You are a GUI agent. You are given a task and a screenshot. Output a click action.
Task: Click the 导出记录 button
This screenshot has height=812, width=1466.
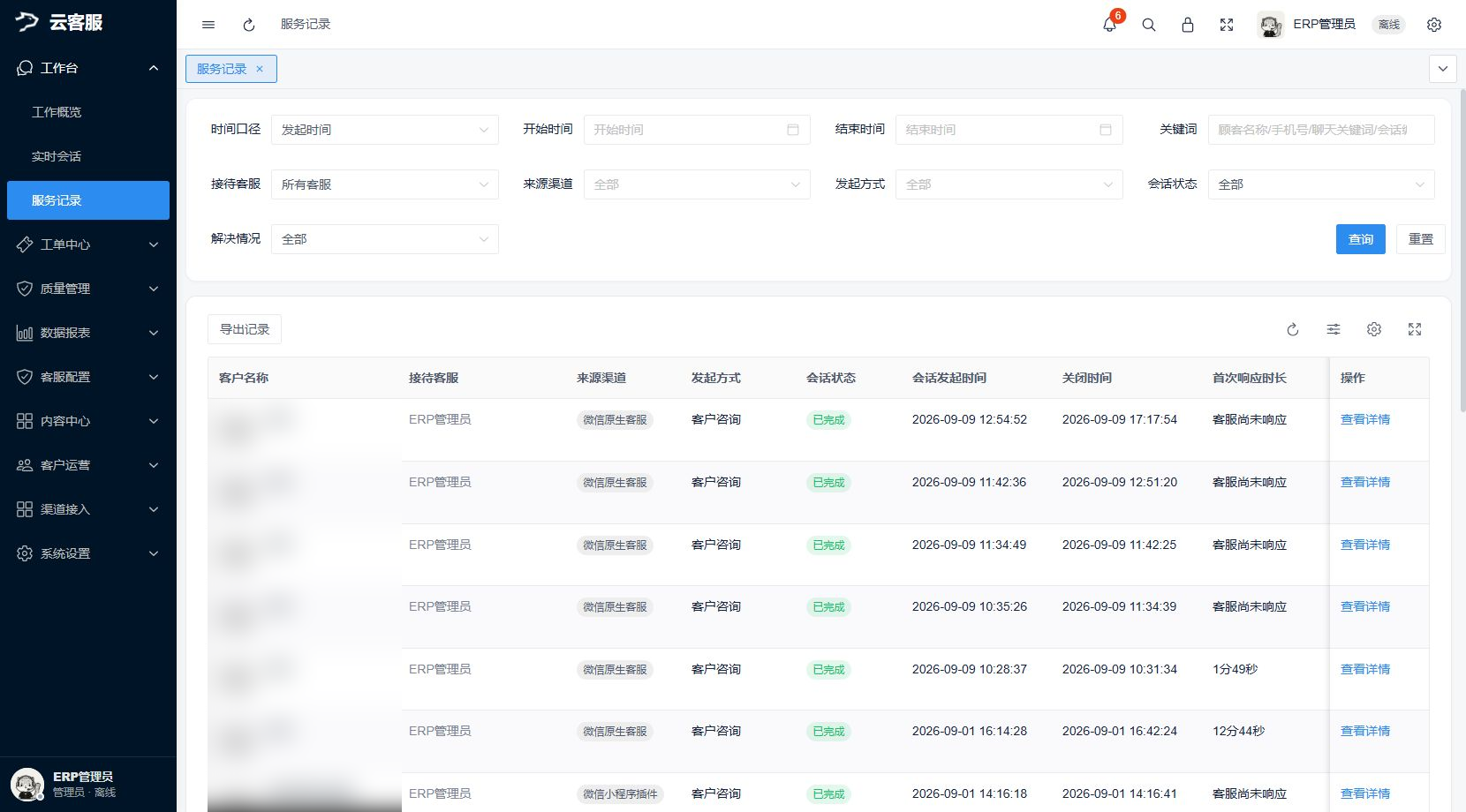(x=245, y=329)
